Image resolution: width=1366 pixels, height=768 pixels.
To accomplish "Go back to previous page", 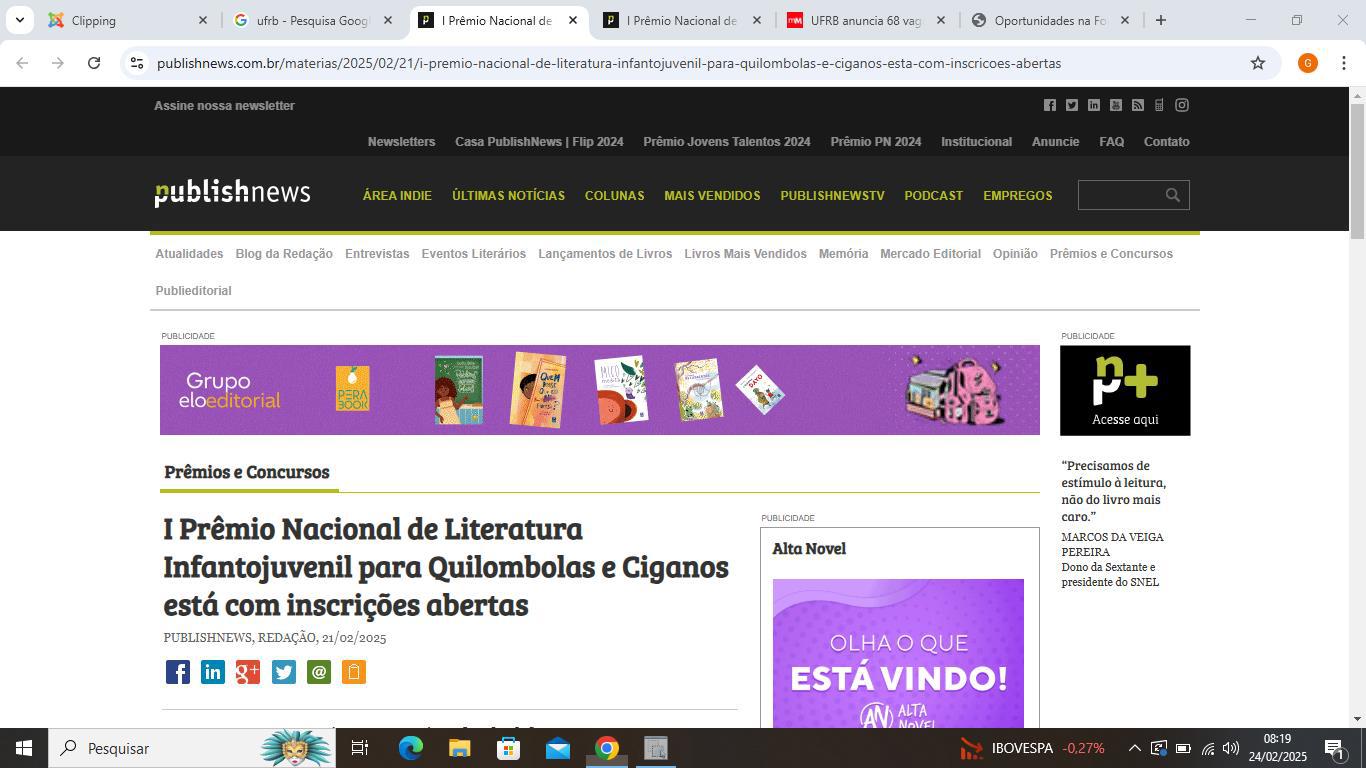I will (22, 63).
